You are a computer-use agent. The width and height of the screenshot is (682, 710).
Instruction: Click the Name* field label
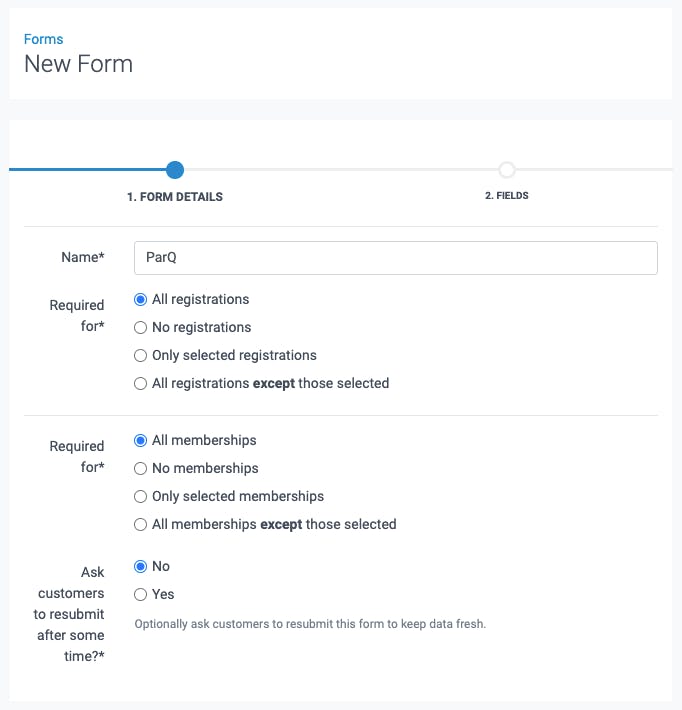pyautogui.click(x=81, y=257)
